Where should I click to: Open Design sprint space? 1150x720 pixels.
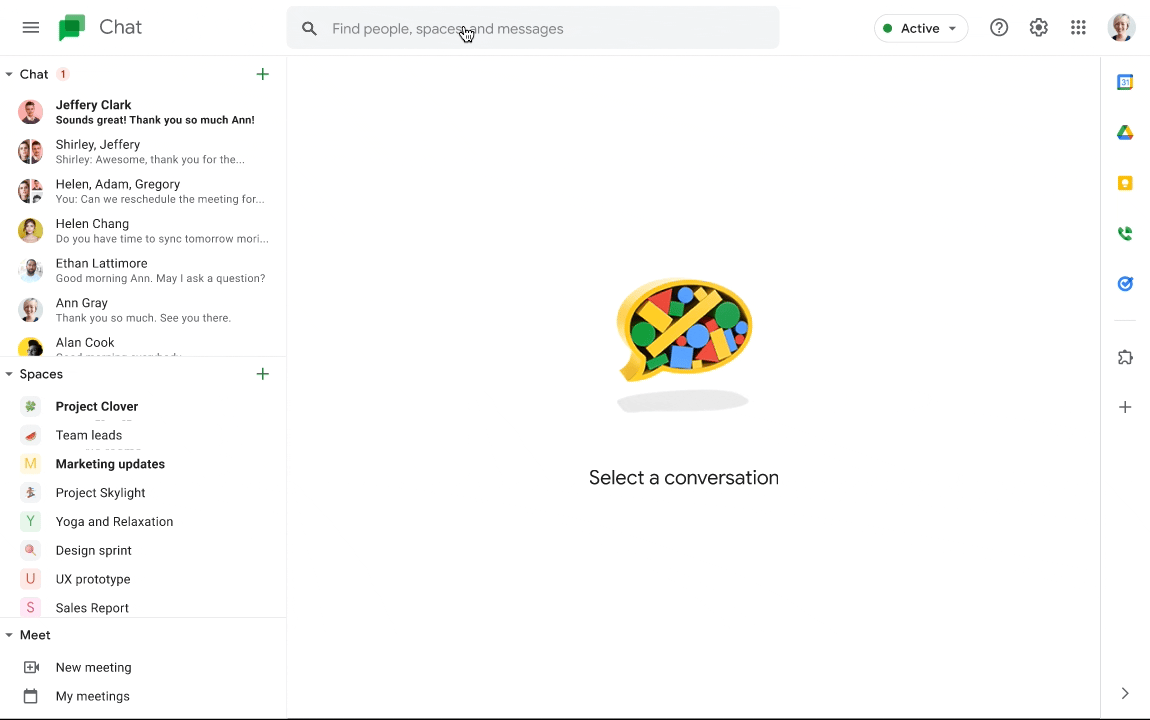coord(143,551)
